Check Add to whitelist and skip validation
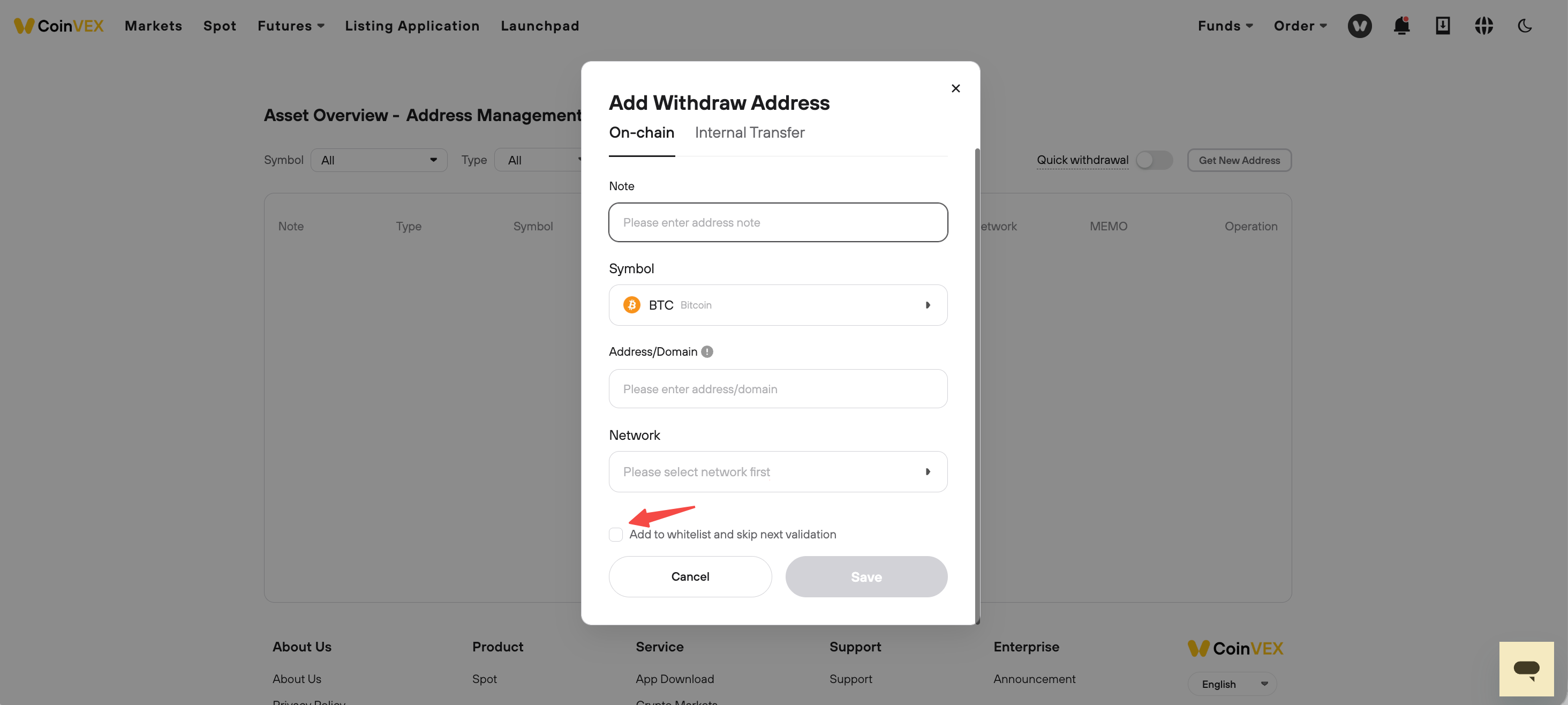The width and height of the screenshot is (1568, 705). coord(615,535)
